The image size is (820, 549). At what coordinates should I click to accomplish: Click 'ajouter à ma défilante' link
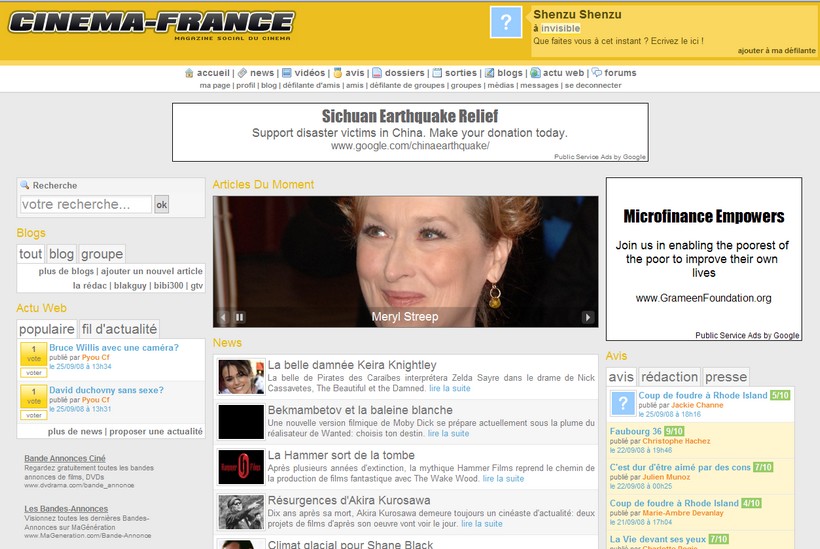[777, 51]
